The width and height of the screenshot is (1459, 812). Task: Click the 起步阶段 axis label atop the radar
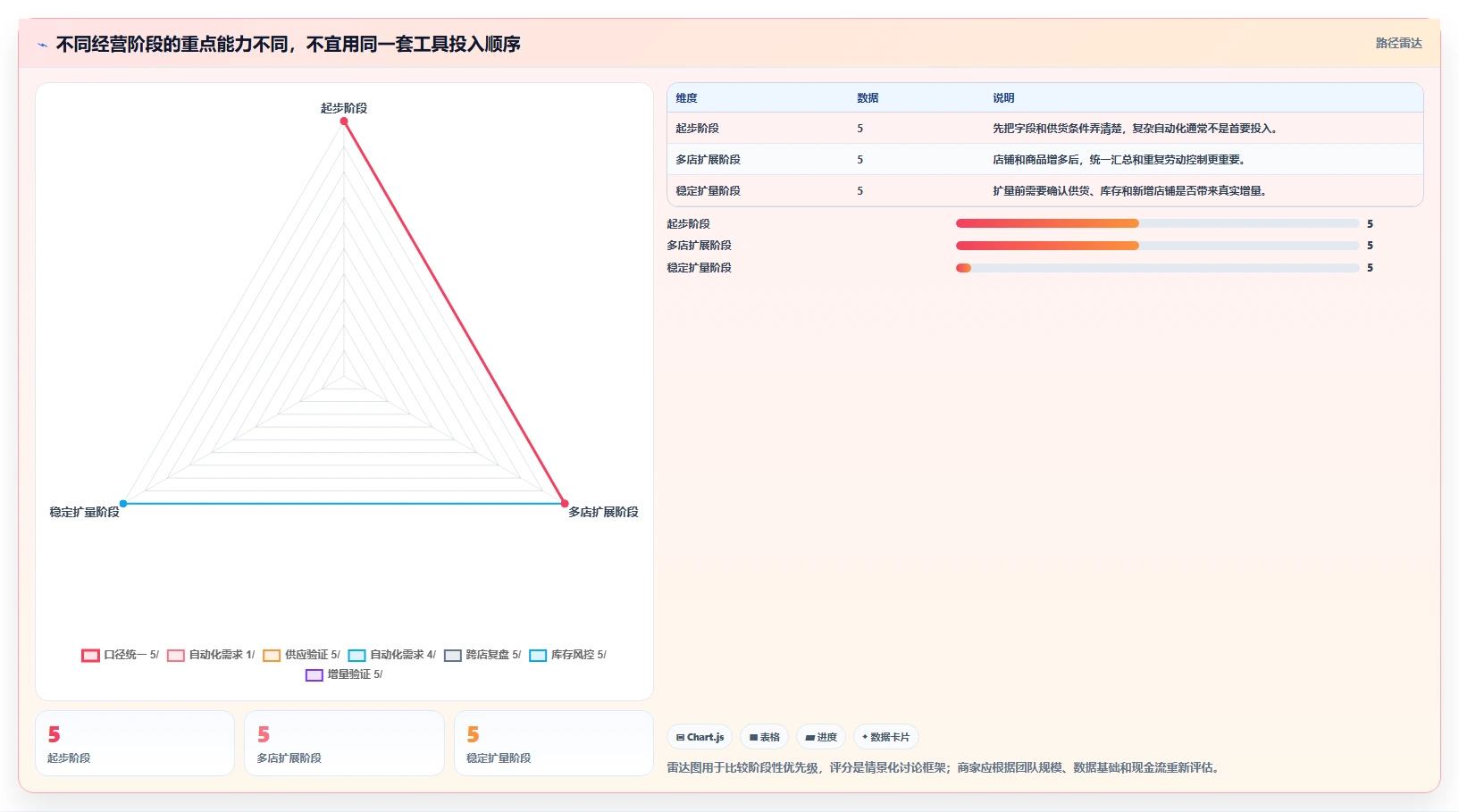tap(344, 108)
